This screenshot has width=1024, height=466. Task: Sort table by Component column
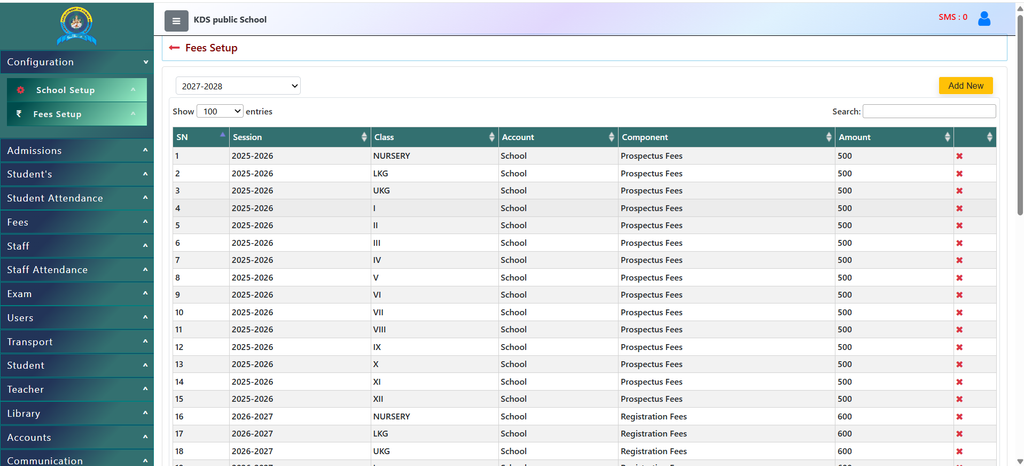pos(727,137)
